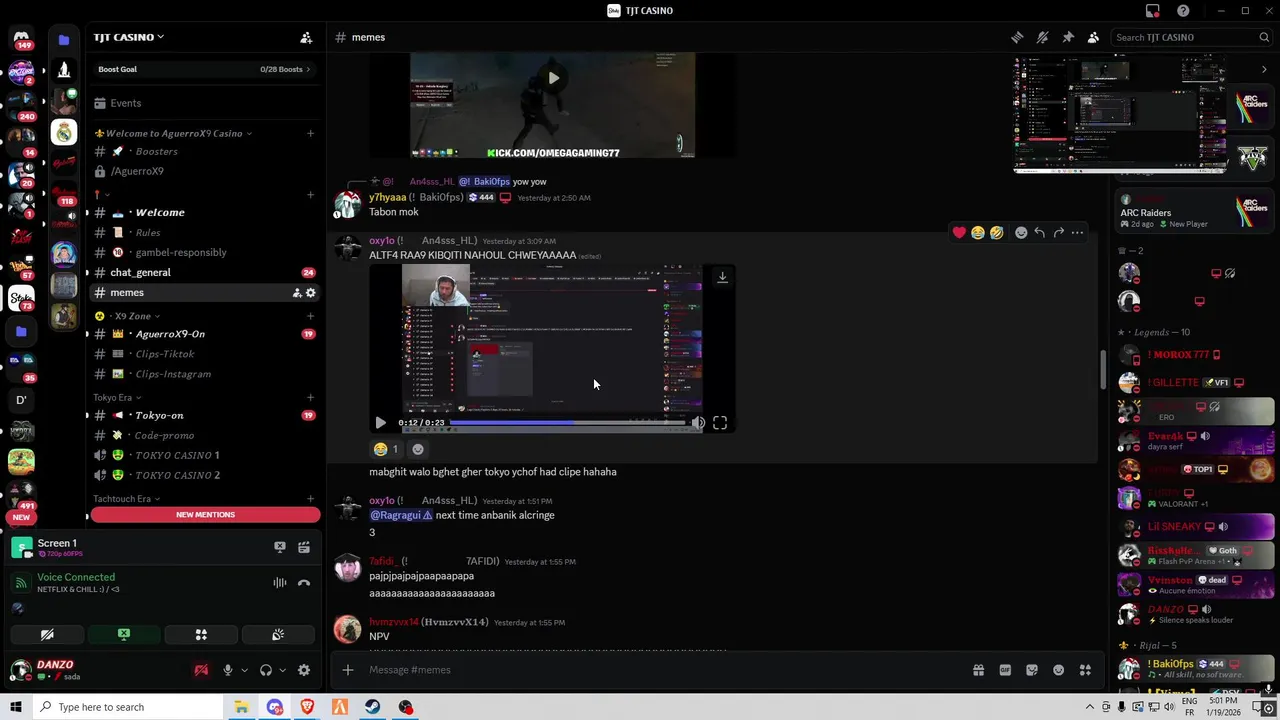Open the Boosters channel
The width and height of the screenshot is (1280, 720).
[204, 151]
